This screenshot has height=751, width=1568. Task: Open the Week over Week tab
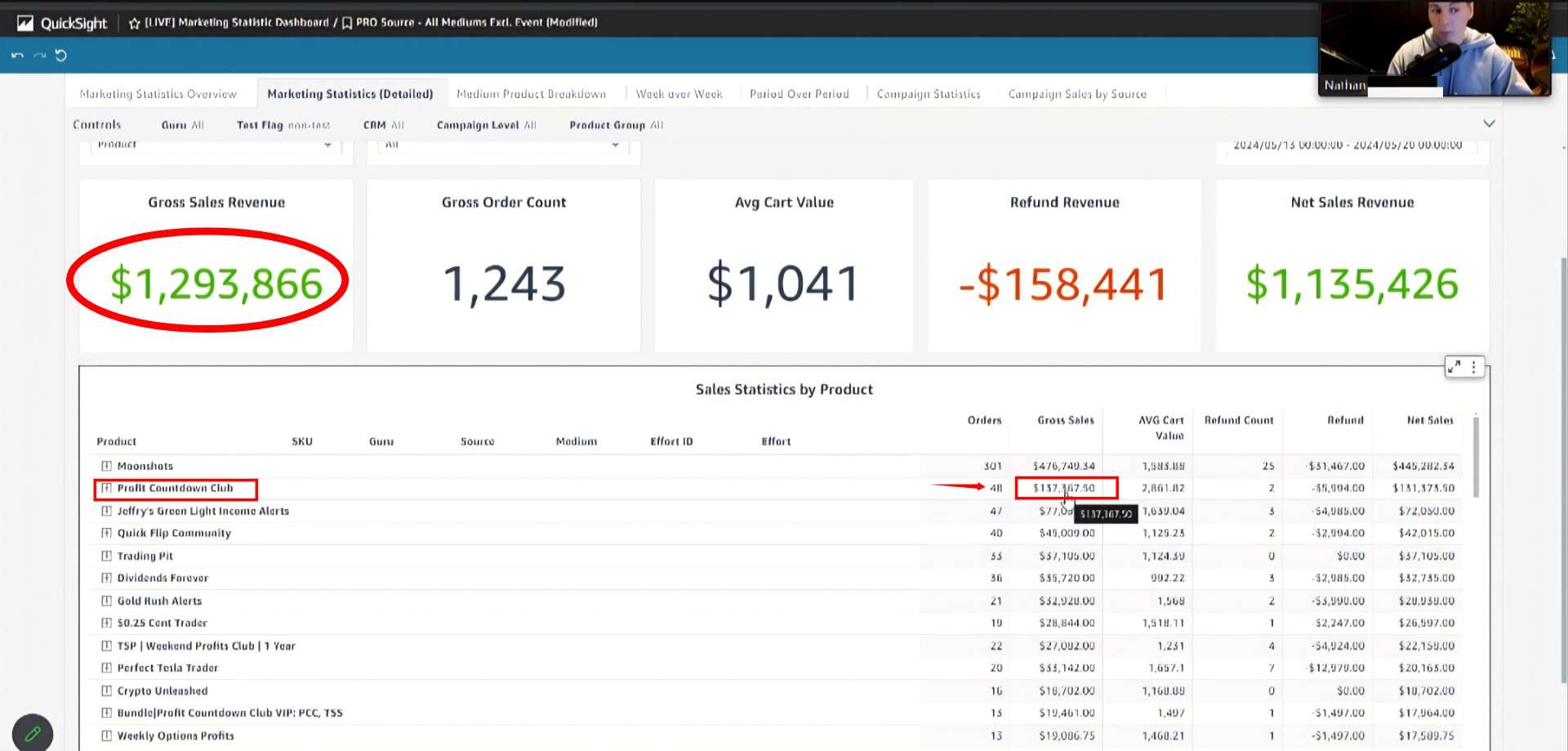pos(679,94)
